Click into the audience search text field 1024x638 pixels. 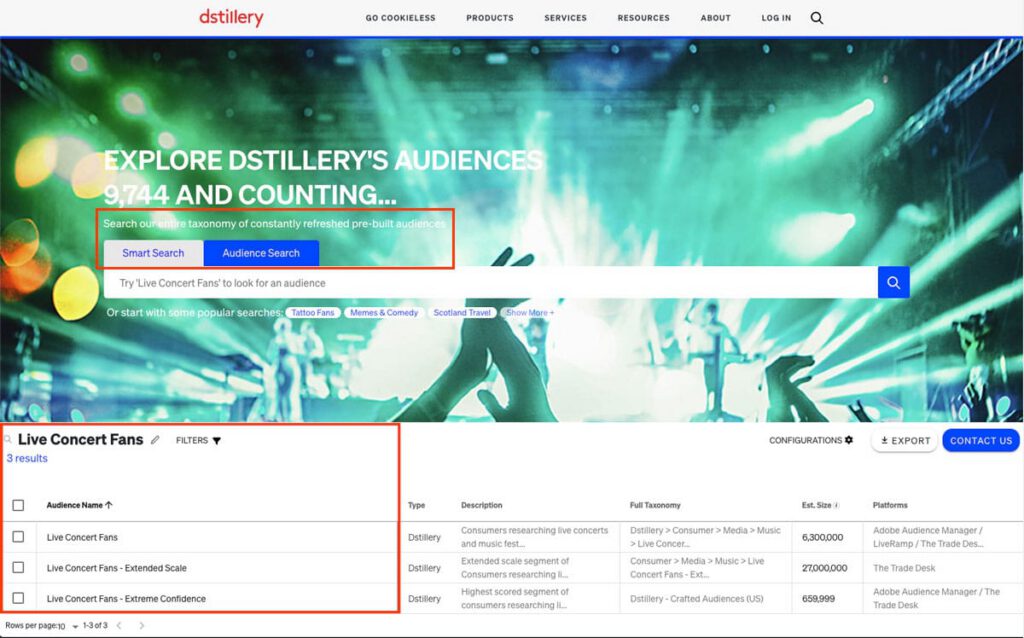(490, 283)
